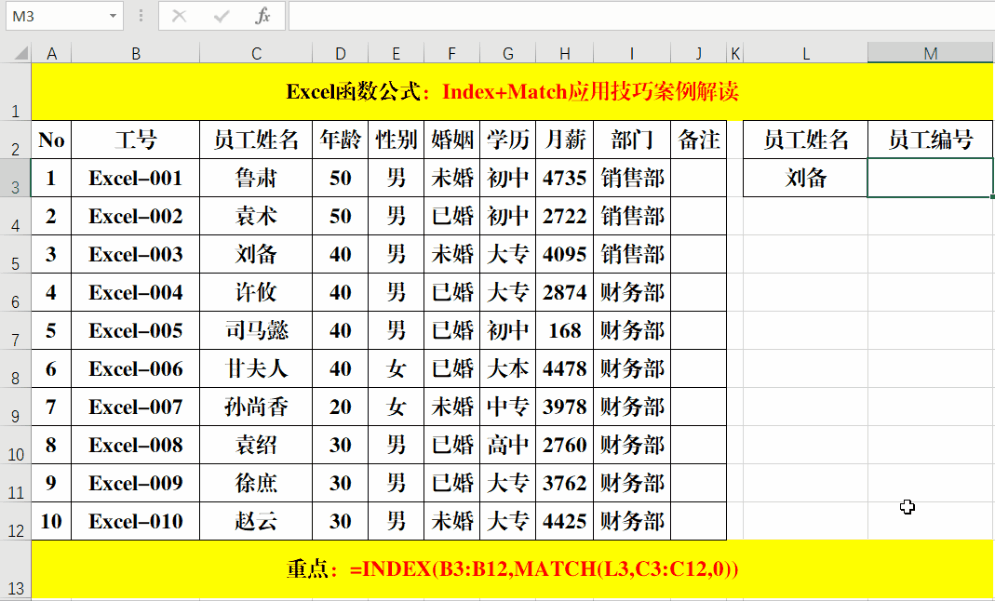Screen dimensions: 995x601
Task: Click No cell '6'
Action: coord(51,368)
